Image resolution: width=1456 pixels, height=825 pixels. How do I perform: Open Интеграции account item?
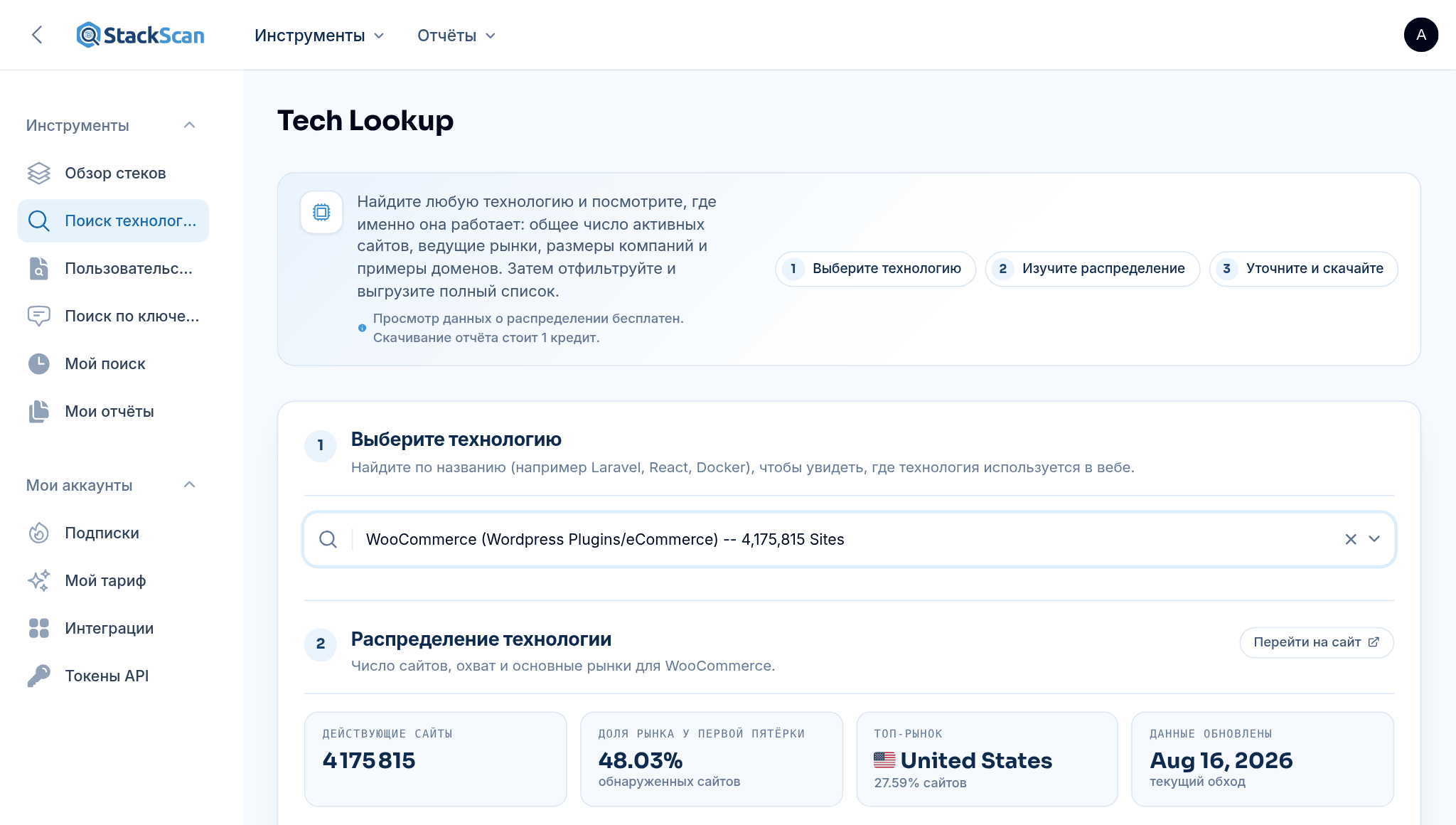point(113,628)
